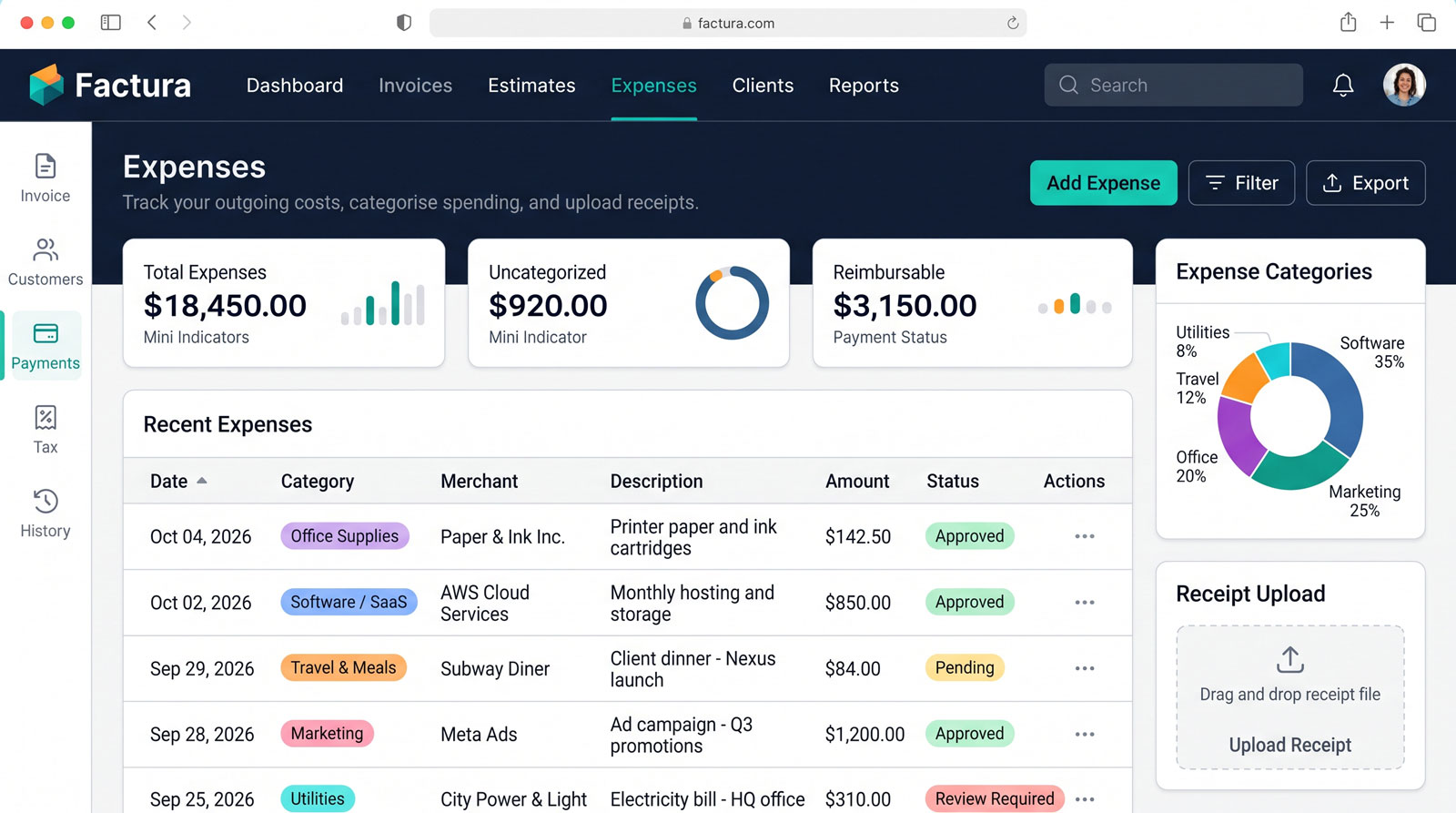The height and width of the screenshot is (813, 1456).
Task: Open actions menu for AWS Cloud Services
Action: point(1085,603)
